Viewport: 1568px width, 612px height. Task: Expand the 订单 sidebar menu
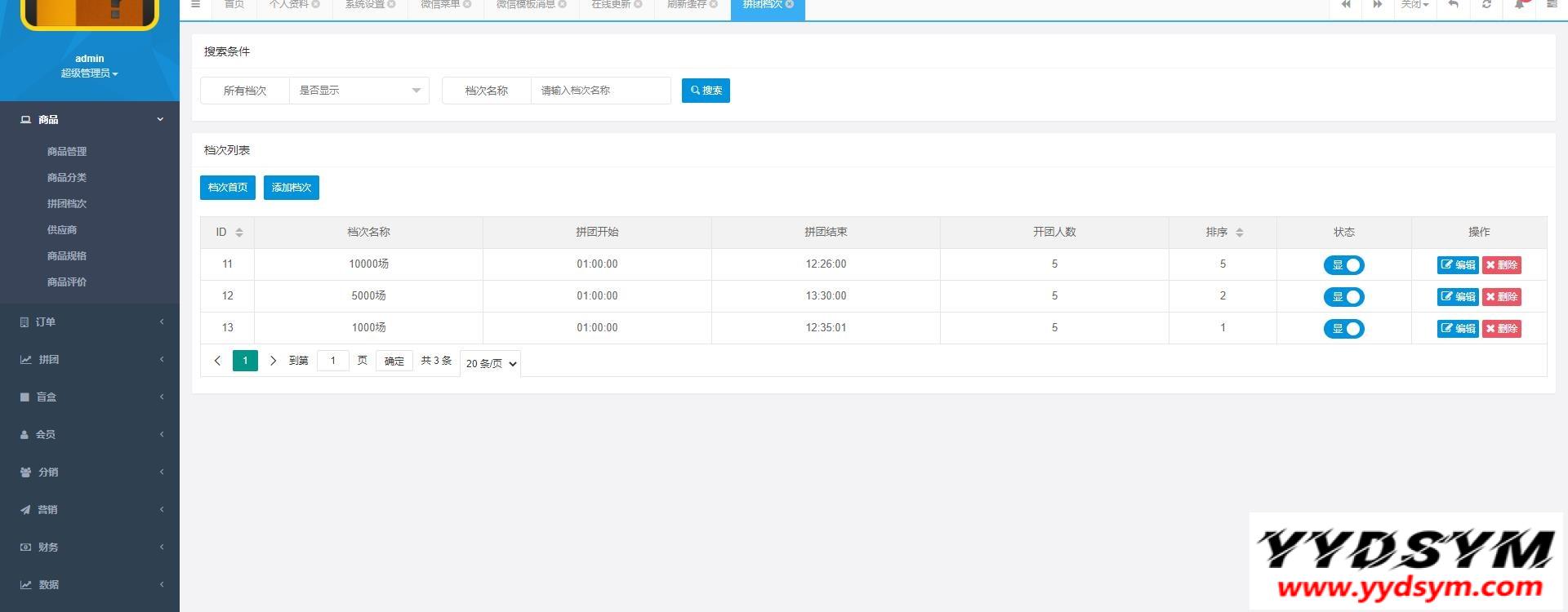[90, 322]
